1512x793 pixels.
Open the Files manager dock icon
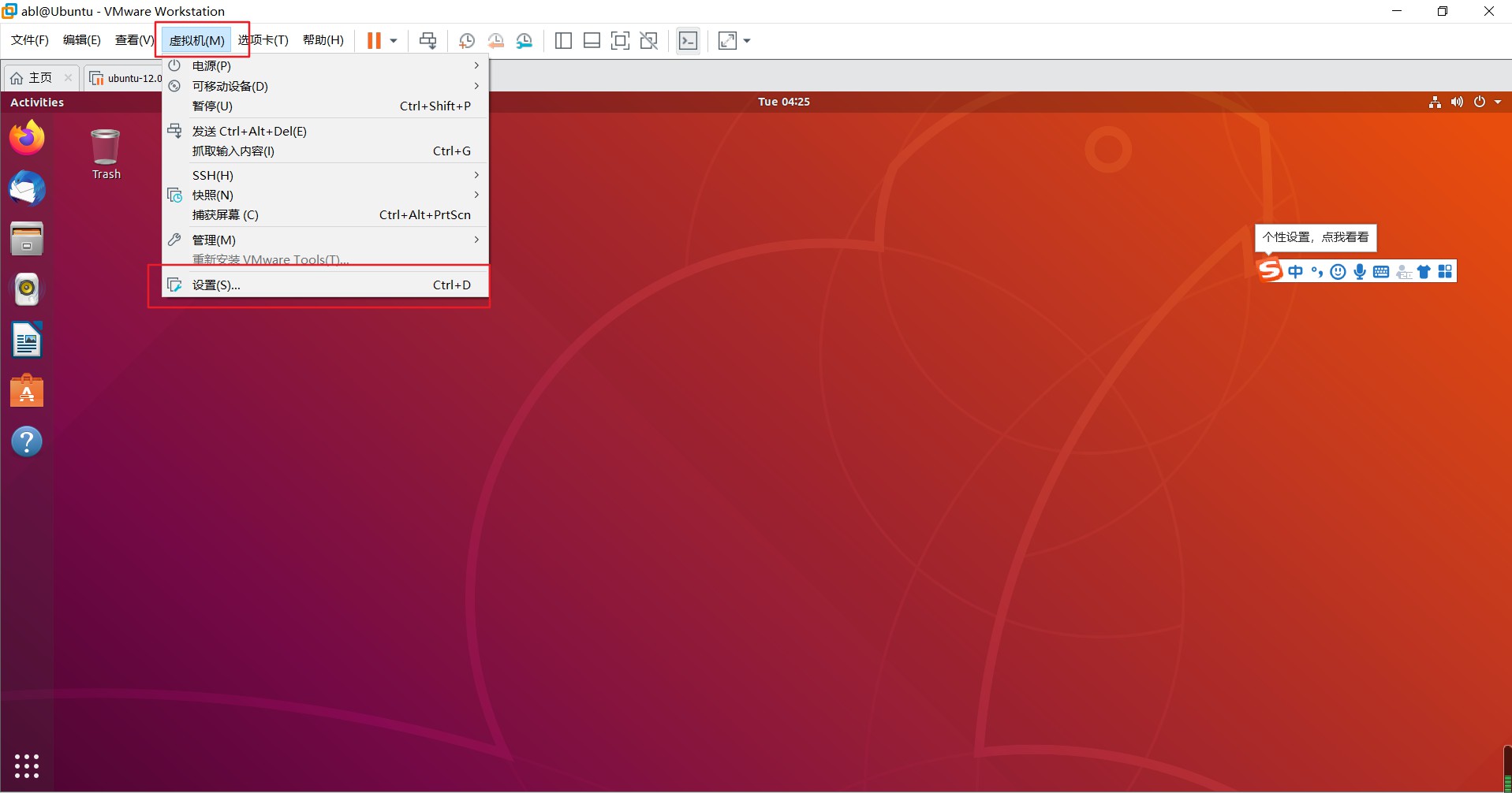(27, 239)
